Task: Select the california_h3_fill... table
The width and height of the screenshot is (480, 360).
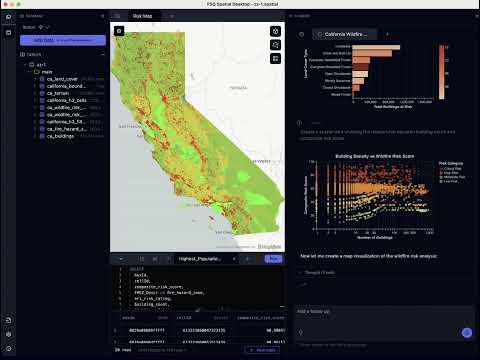Action: (x=66, y=122)
